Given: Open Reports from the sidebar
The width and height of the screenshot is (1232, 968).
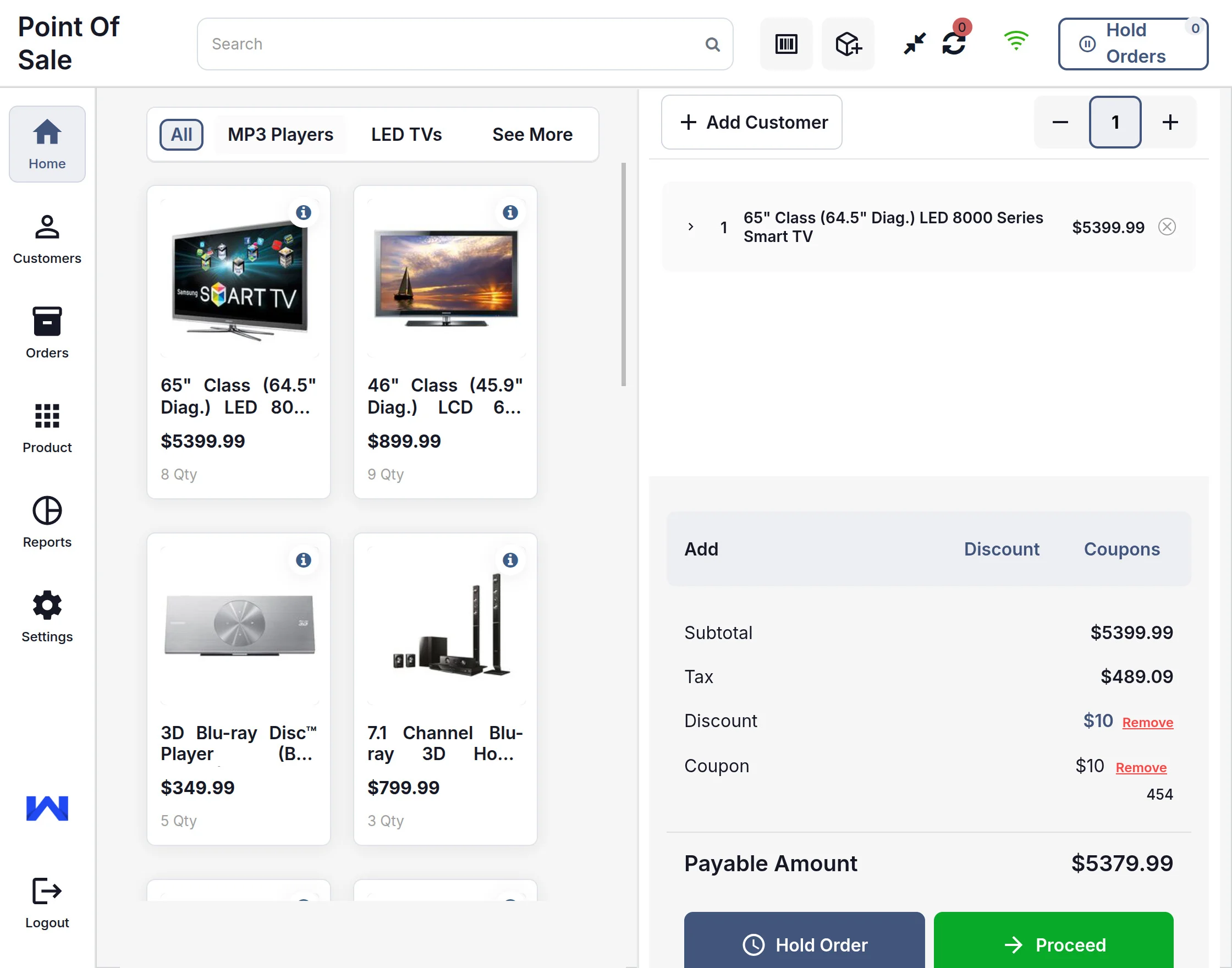Looking at the screenshot, I should [x=46, y=522].
